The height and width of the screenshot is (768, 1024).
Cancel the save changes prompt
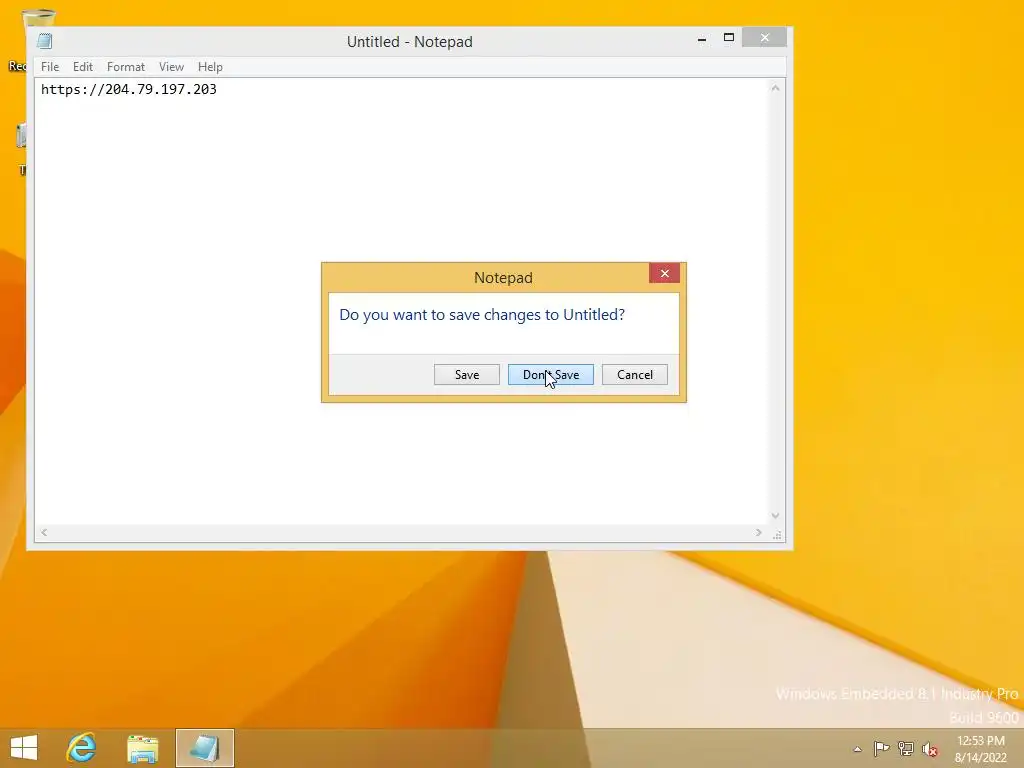(634, 375)
